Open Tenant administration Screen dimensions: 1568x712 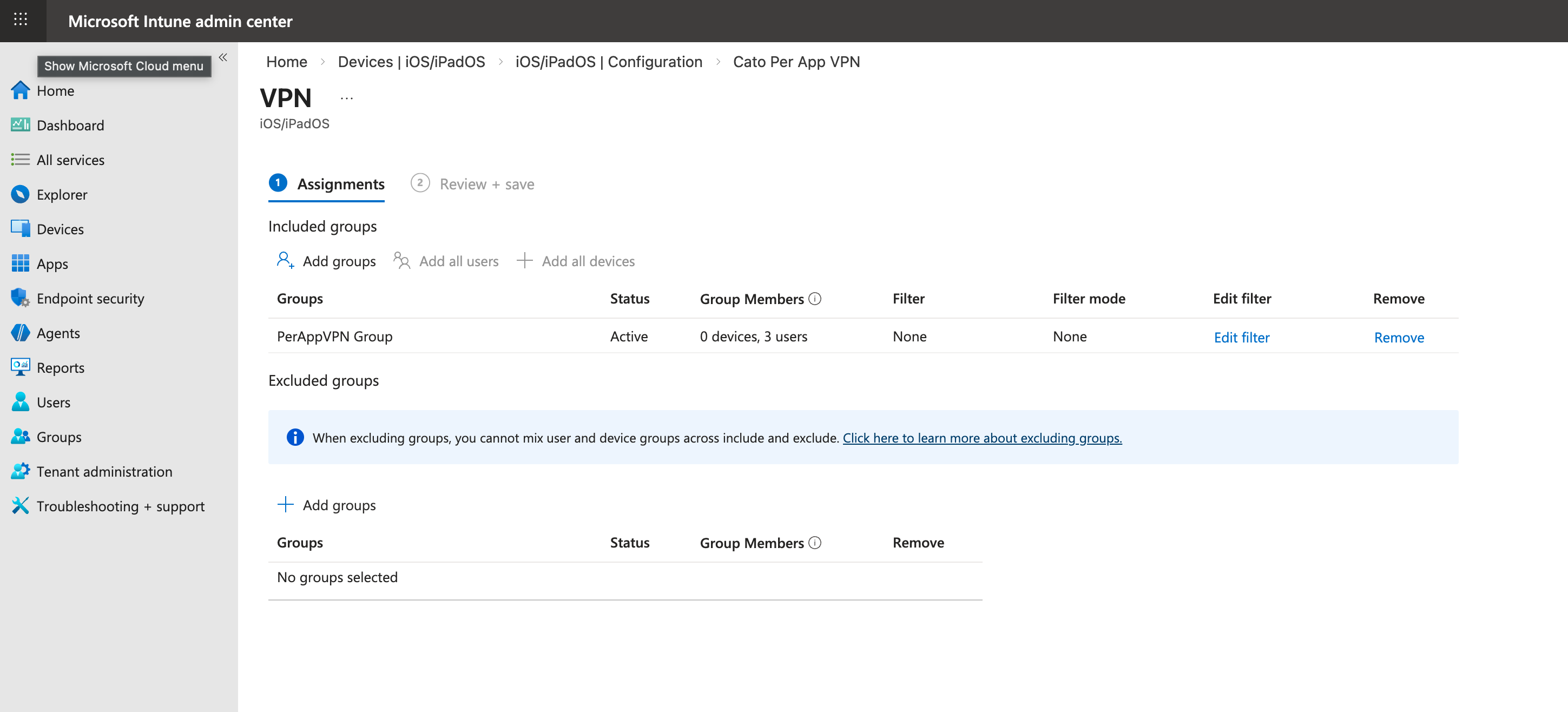coord(105,472)
